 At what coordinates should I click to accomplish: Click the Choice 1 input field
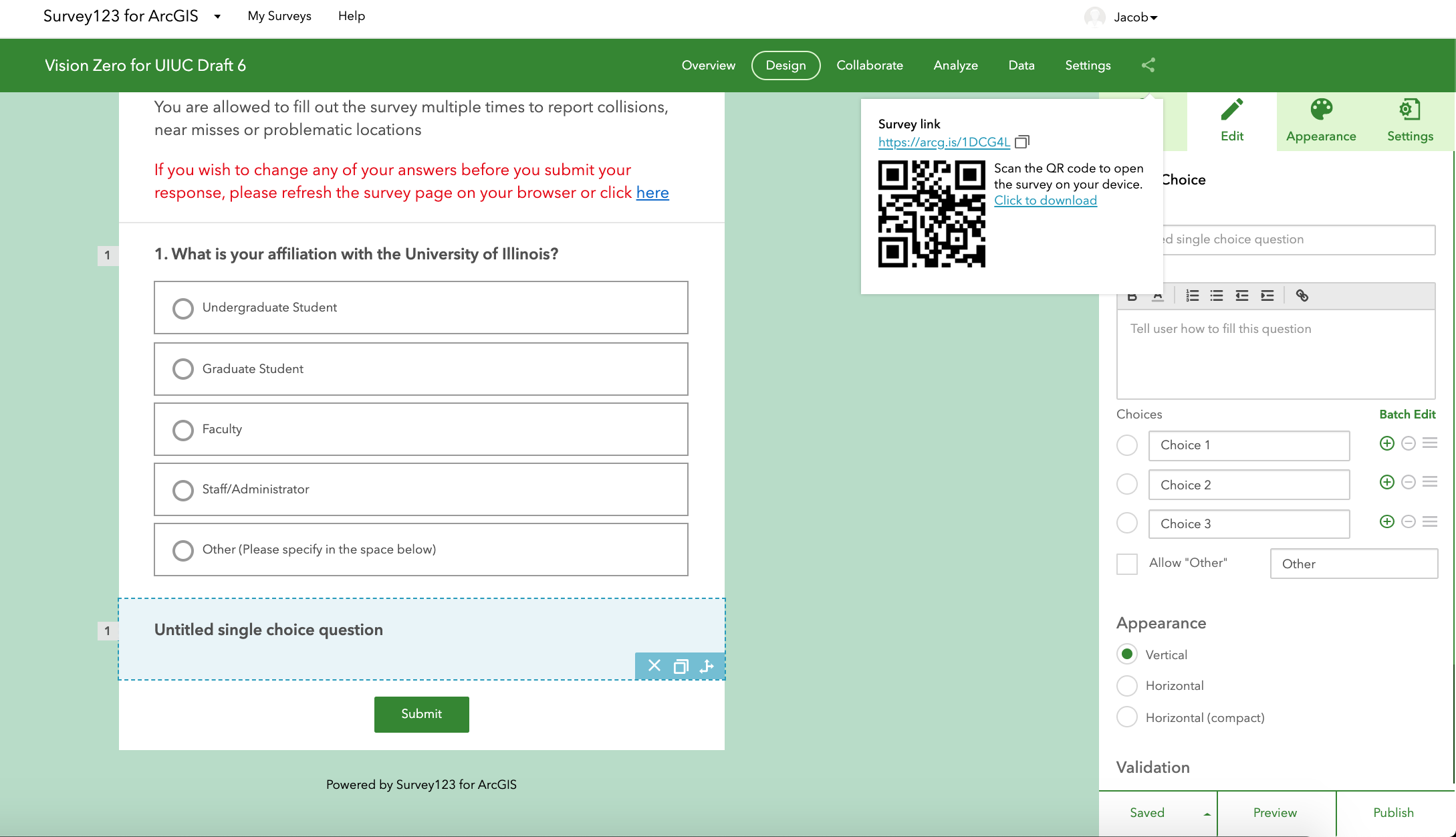coord(1249,445)
